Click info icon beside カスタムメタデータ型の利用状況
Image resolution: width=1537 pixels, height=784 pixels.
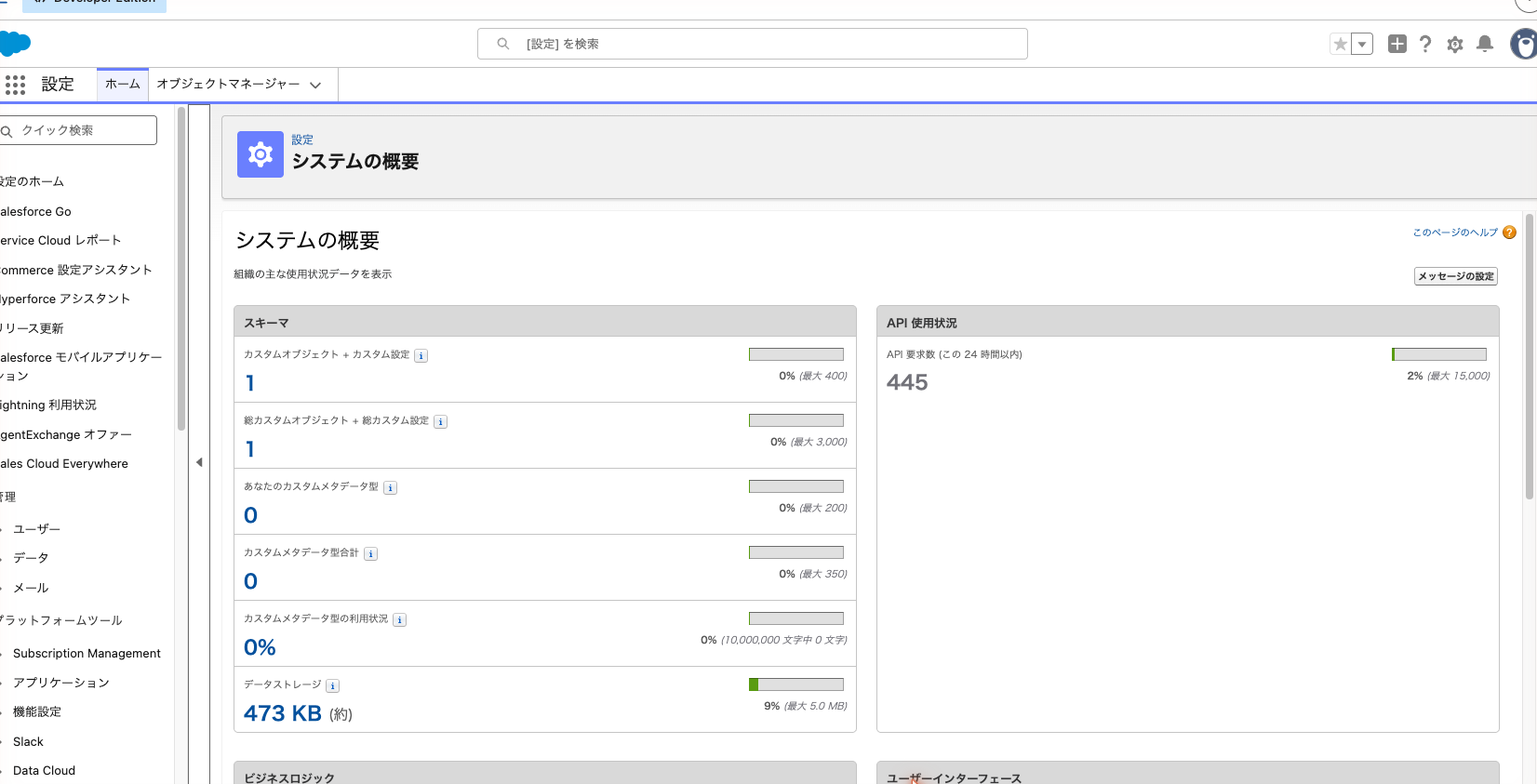click(x=400, y=619)
